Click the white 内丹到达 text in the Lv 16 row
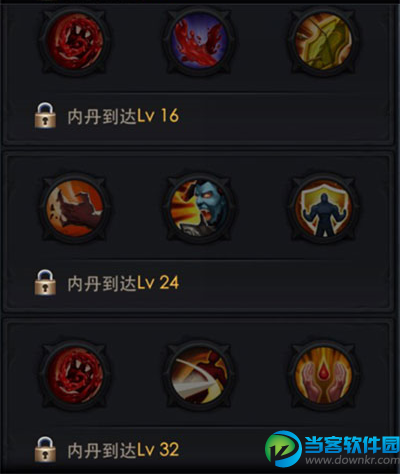This screenshot has width=401, height=474. (102, 116)
